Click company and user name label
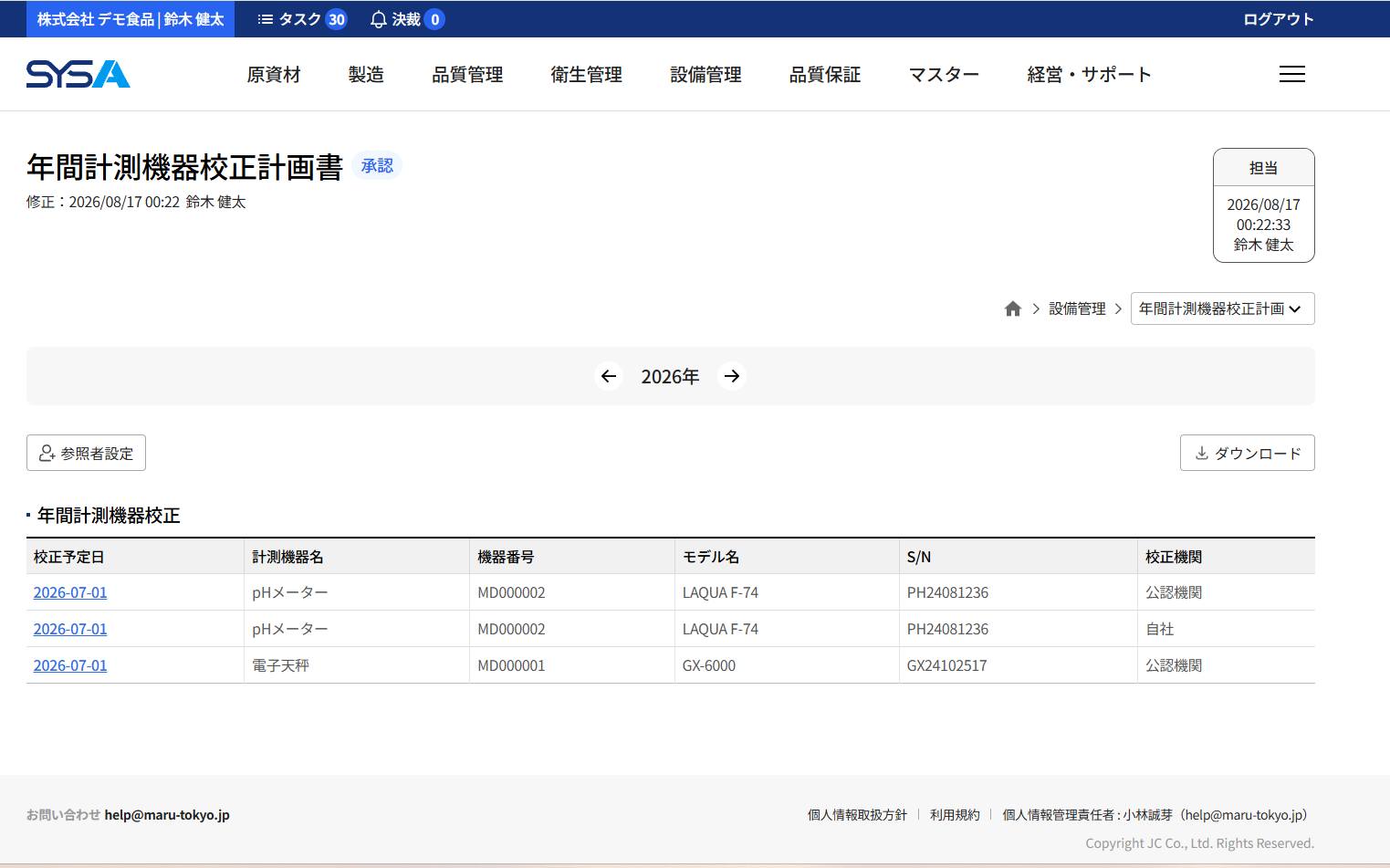This screenshot has width=1390, height=868. coord(131,19)
